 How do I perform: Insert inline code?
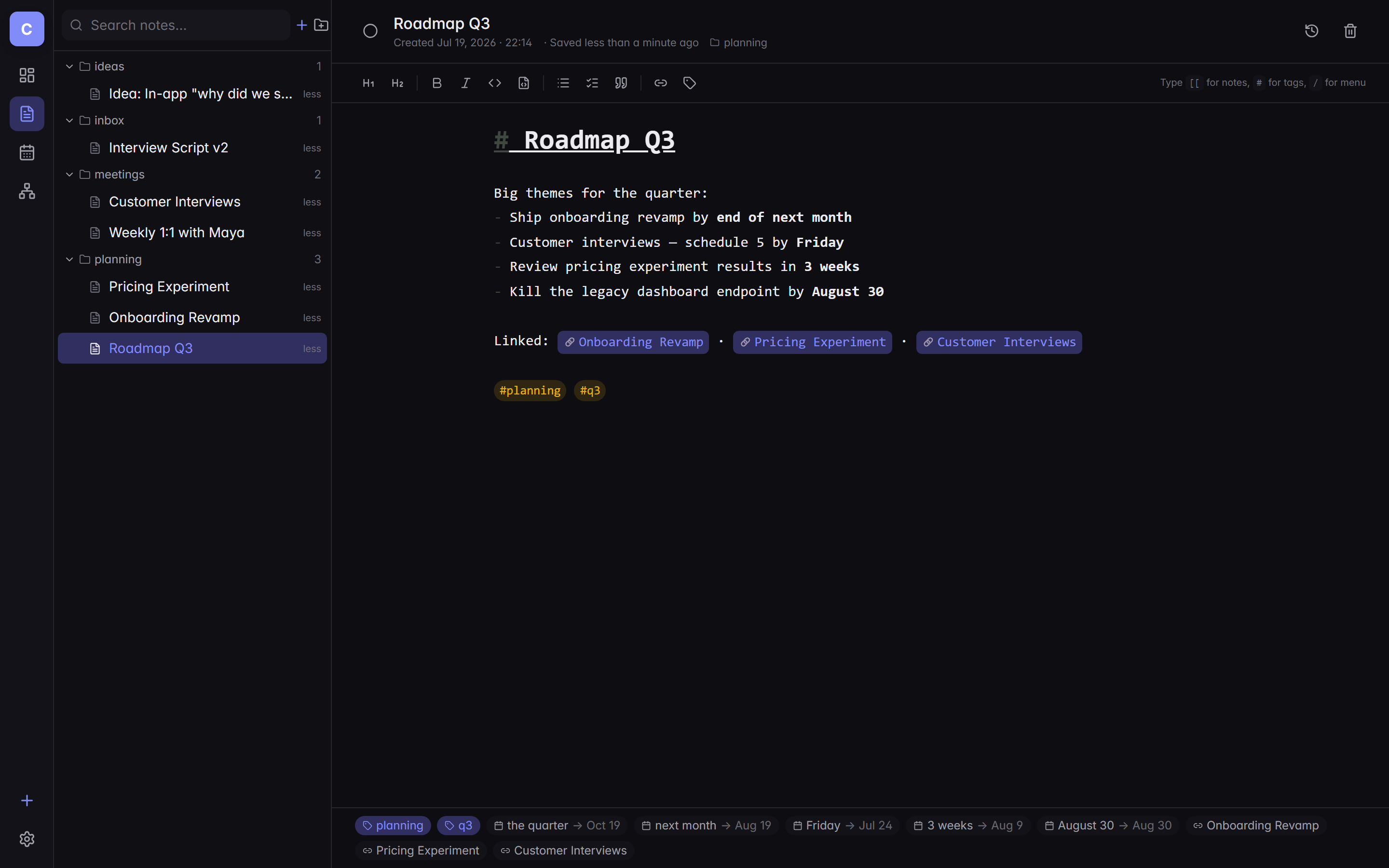tap(495, 83)
